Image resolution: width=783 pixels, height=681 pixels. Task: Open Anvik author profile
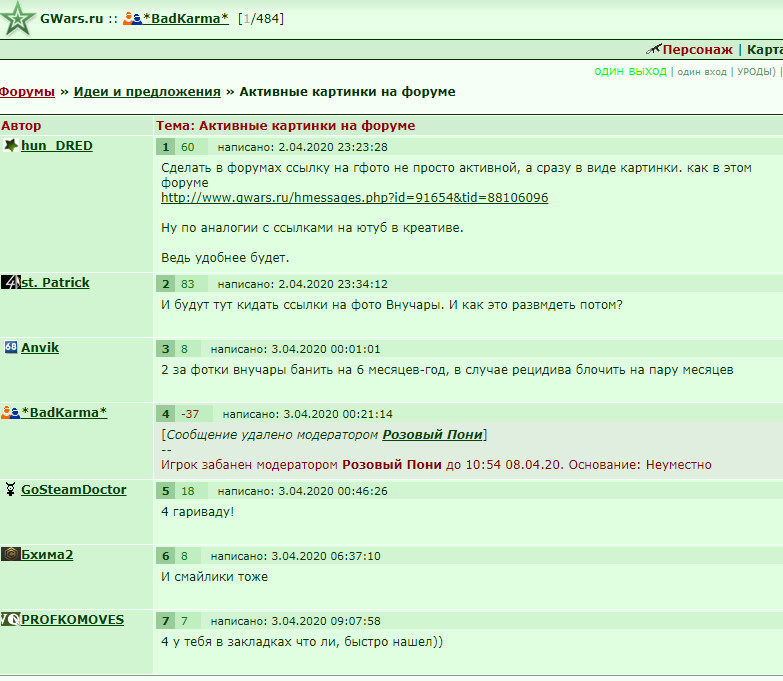coord(39,347)
